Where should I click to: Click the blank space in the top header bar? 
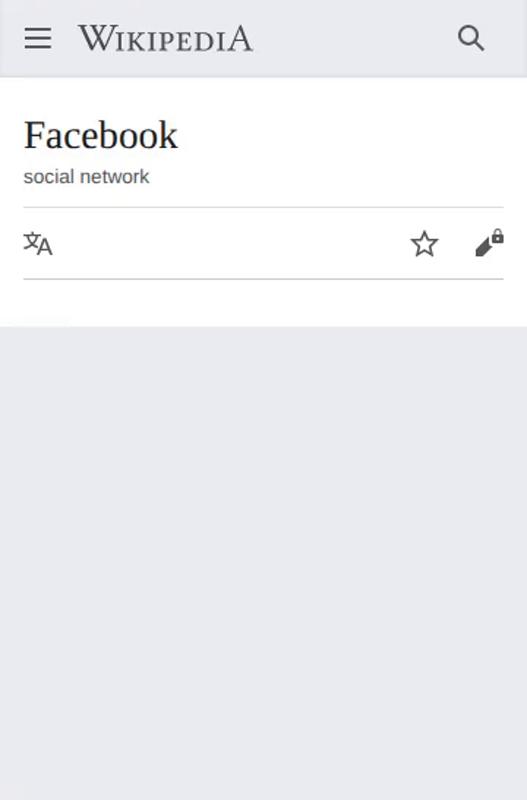[355, 38]
